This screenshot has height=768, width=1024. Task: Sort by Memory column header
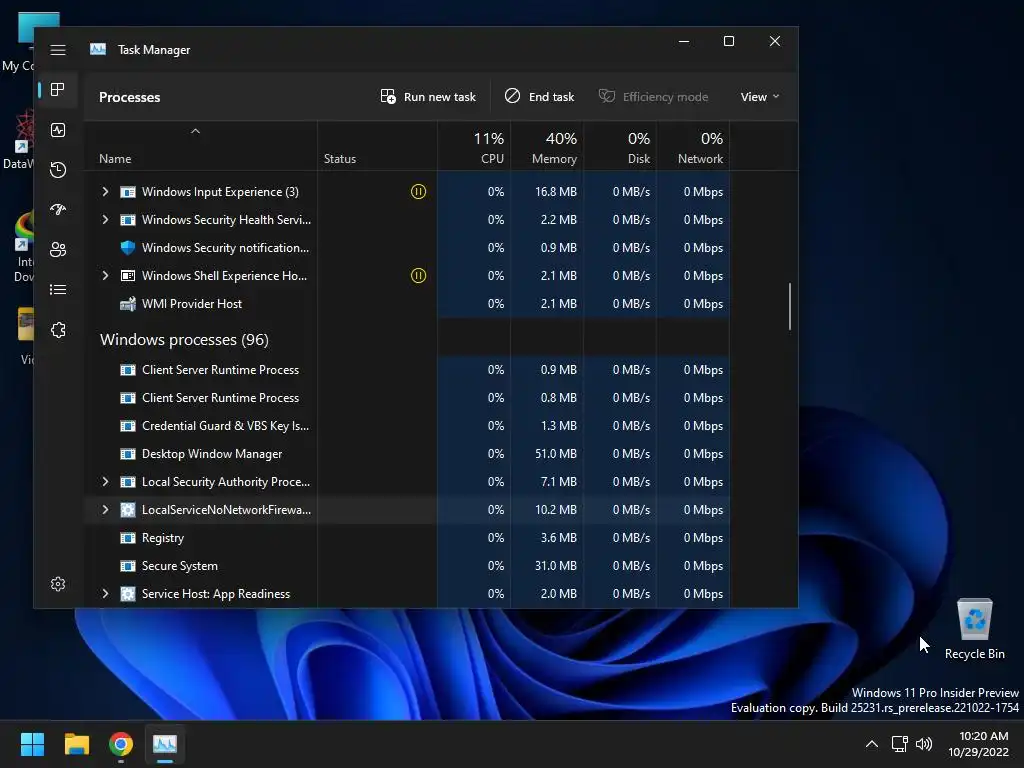547,147
